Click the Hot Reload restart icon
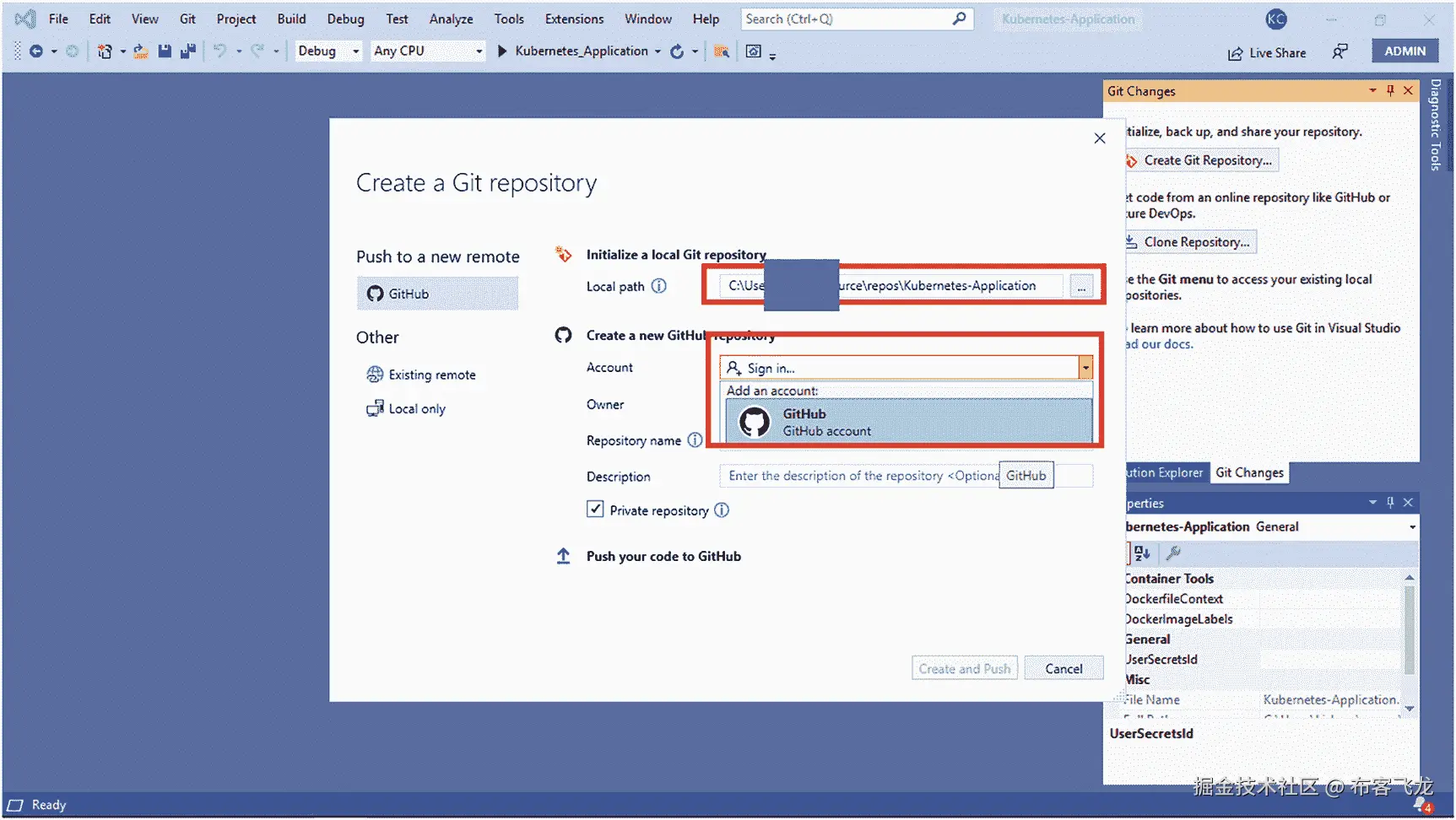Image resolution: width=1456 pixels, height=820 pixels. (x=677, y=51)
